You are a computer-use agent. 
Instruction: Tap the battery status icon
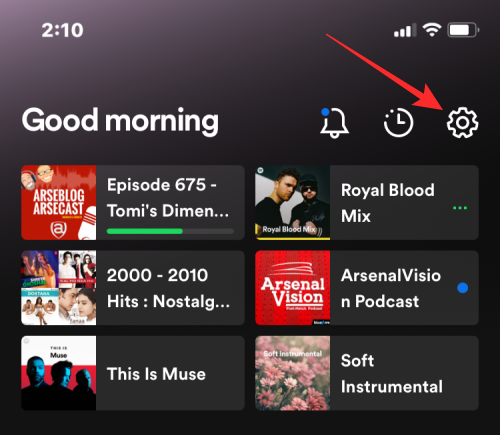coord(463,30)
